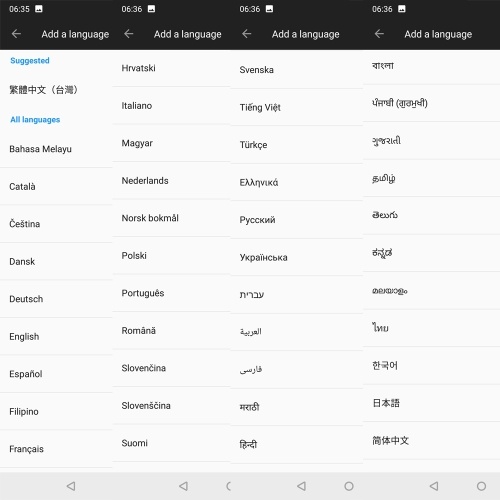
Task: Select Deutsch as the language
Action: (56, 299)
